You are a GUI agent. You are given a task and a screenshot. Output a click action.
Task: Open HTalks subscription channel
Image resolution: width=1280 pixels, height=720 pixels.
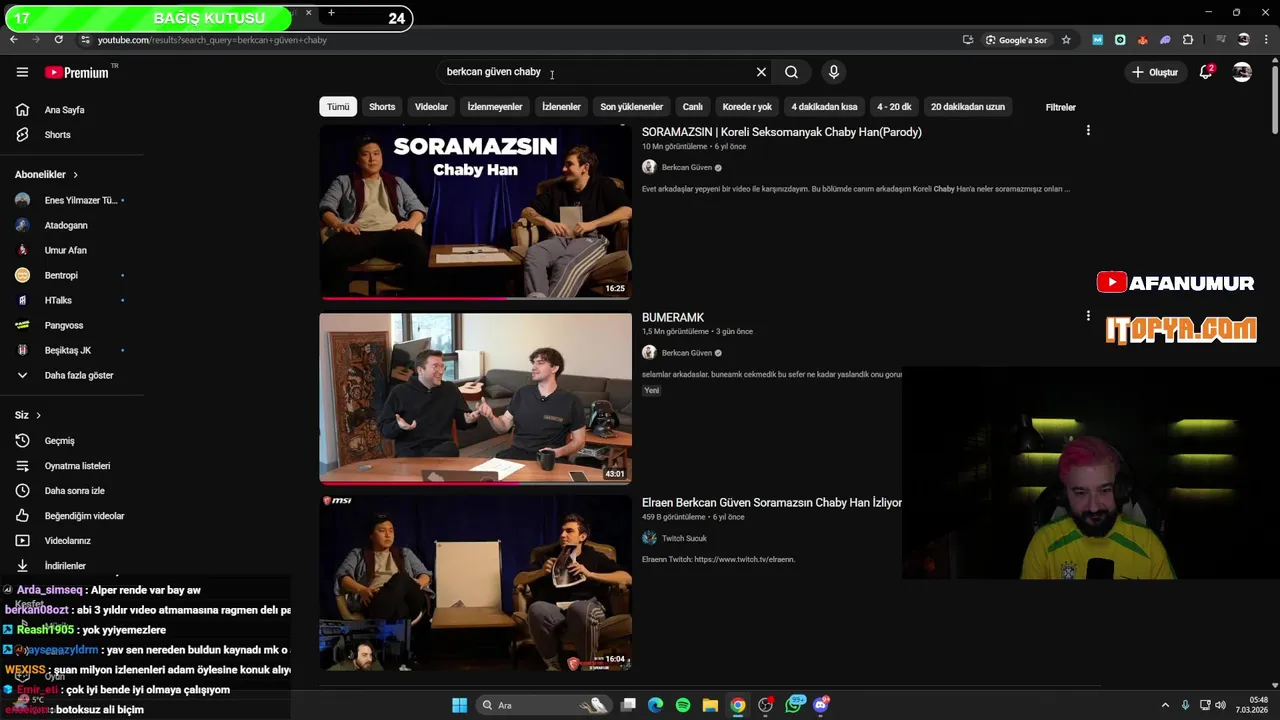58,300
